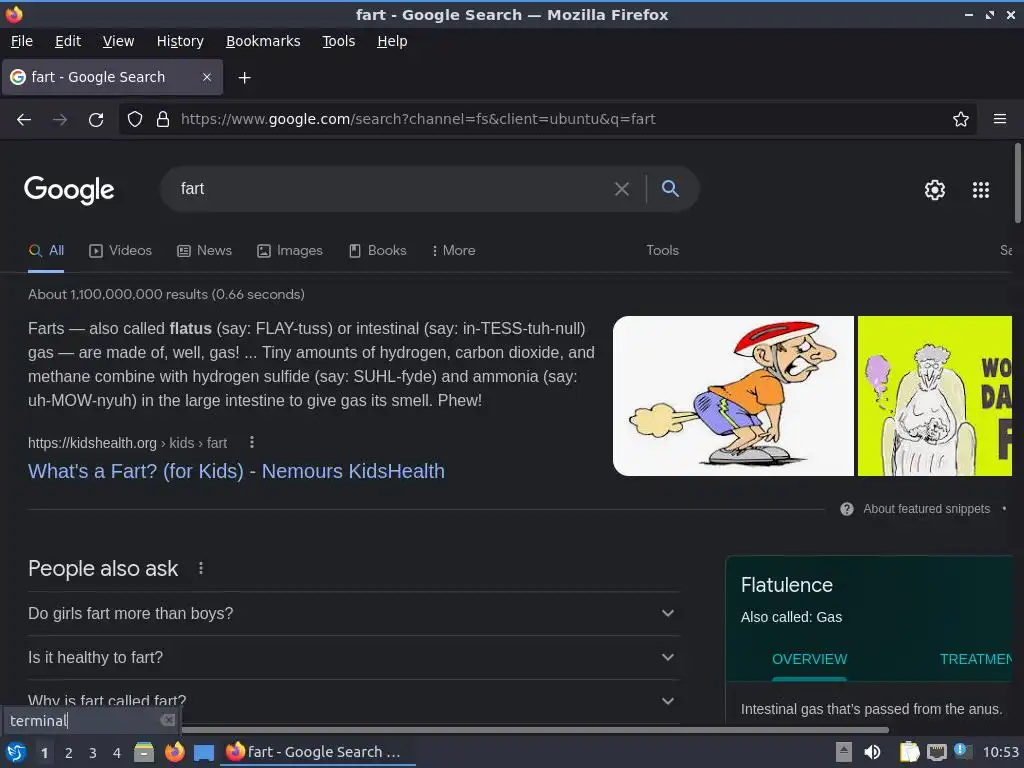Open 'What's a Fart? (for Kids)' link
Image resolution: width=1024 pixels, height=768 pixels.
(236, 471)
